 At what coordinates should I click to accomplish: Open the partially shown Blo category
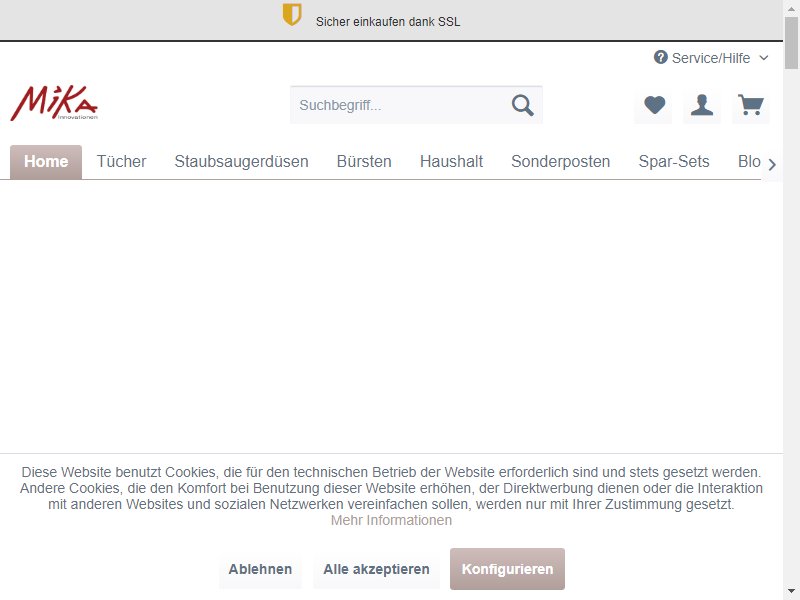(749, 162)
